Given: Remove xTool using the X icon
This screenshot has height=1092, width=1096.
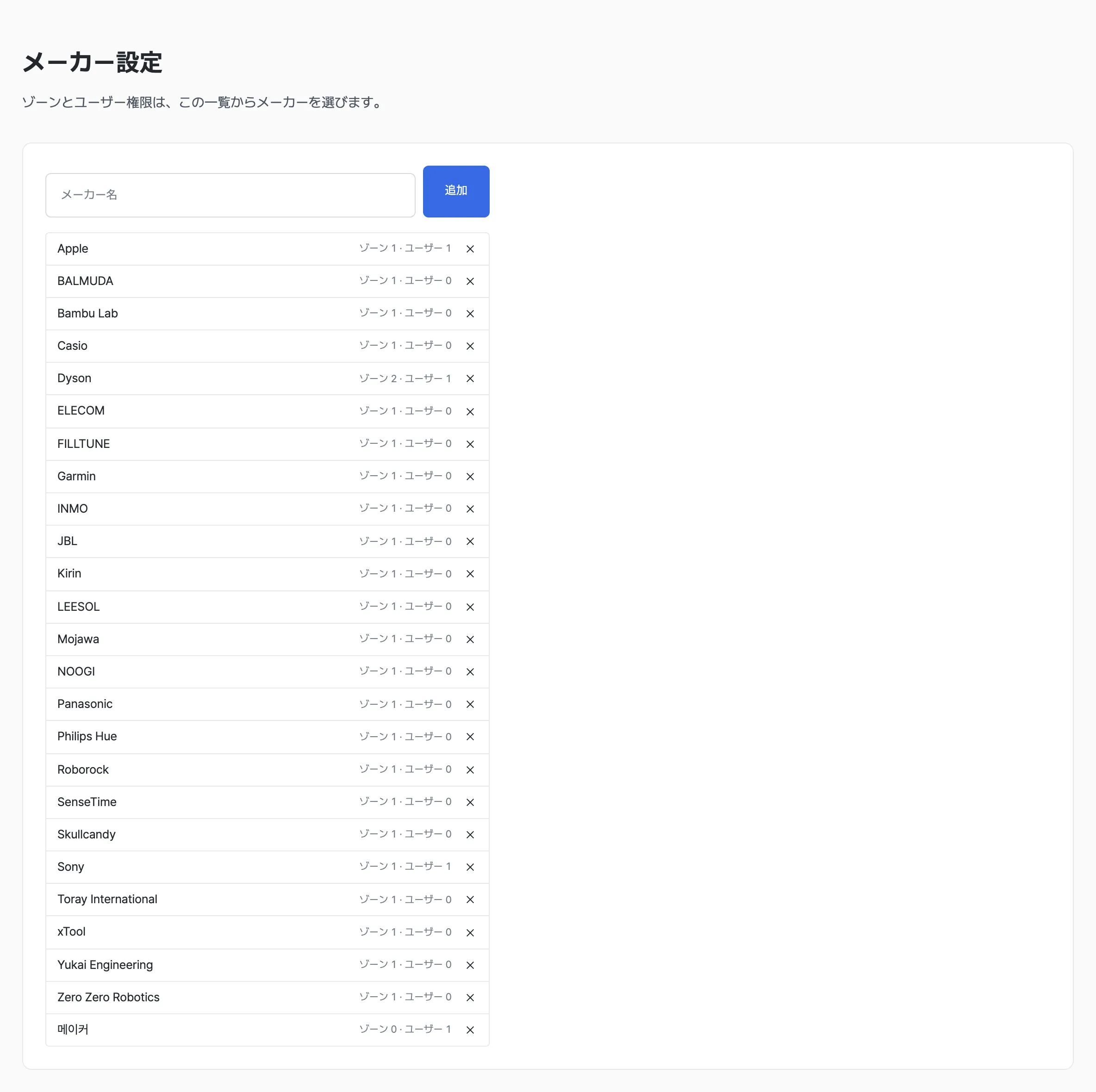Looking at the screenshot, I should (x=470, y=933).
